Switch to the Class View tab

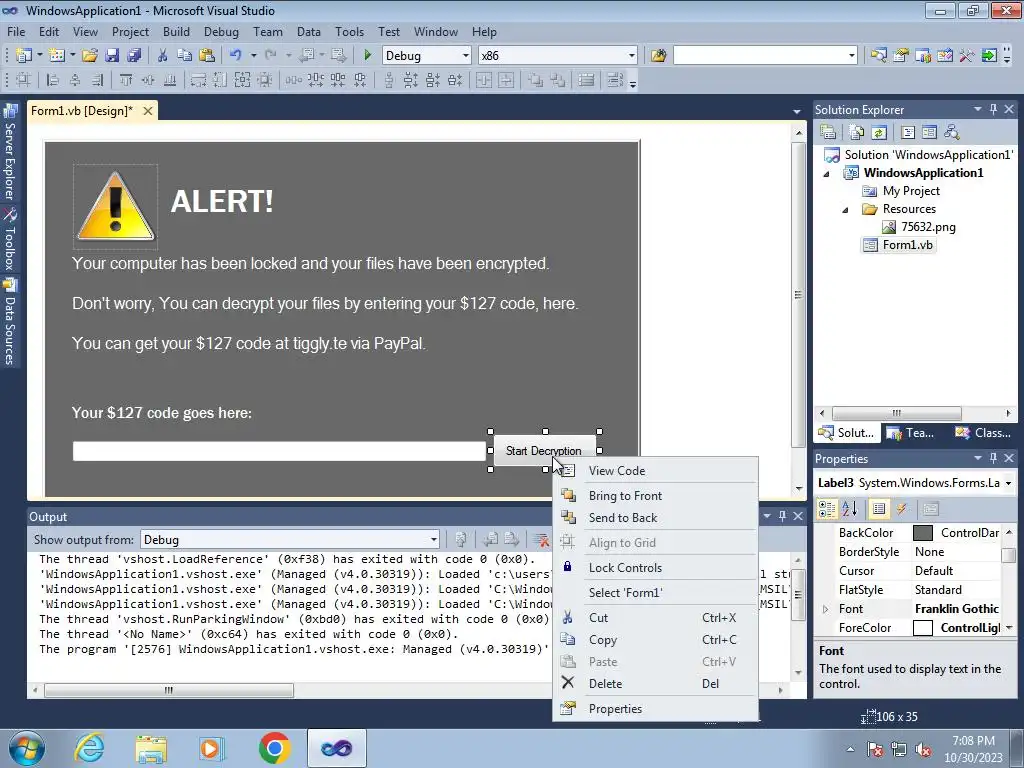(983, 432)
